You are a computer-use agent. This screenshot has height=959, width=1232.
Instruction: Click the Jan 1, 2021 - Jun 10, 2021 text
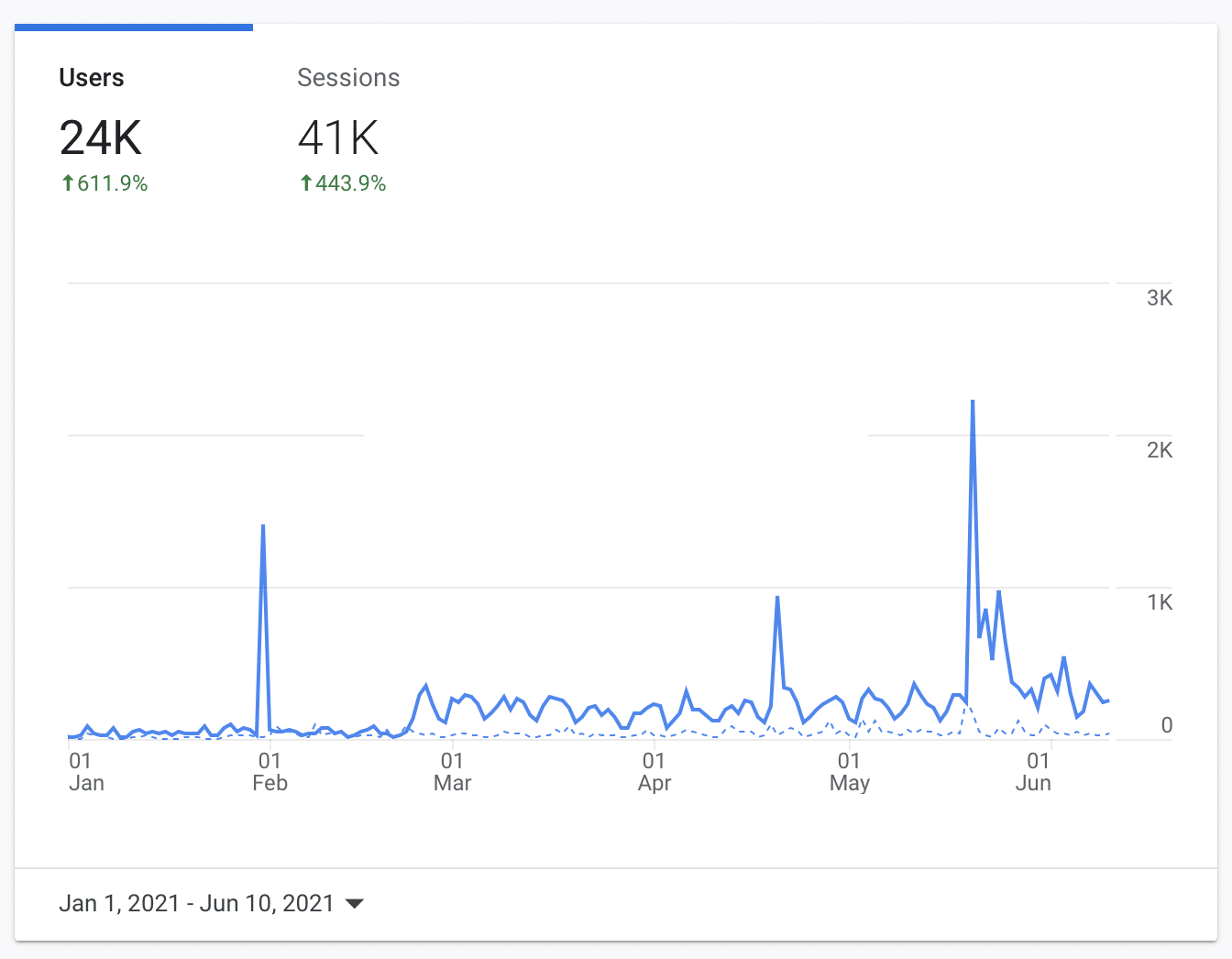point(198,903)
